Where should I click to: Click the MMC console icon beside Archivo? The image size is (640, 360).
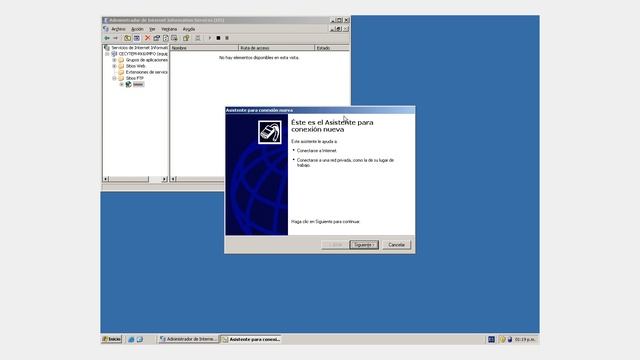coord(106,29)
